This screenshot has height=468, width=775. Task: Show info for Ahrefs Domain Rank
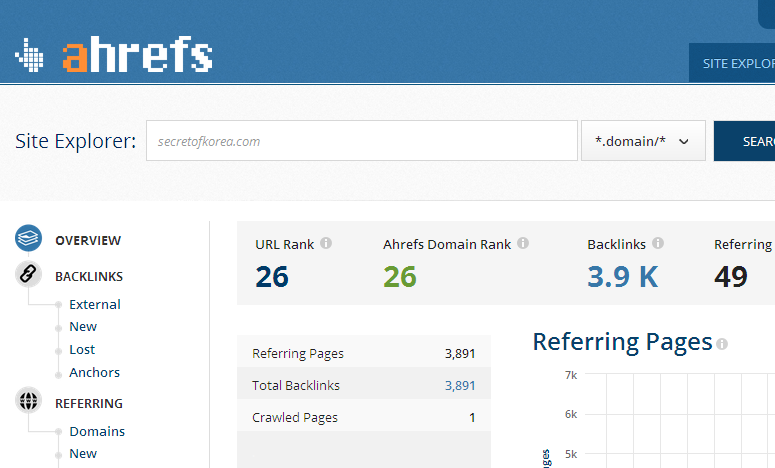(523, 243)
